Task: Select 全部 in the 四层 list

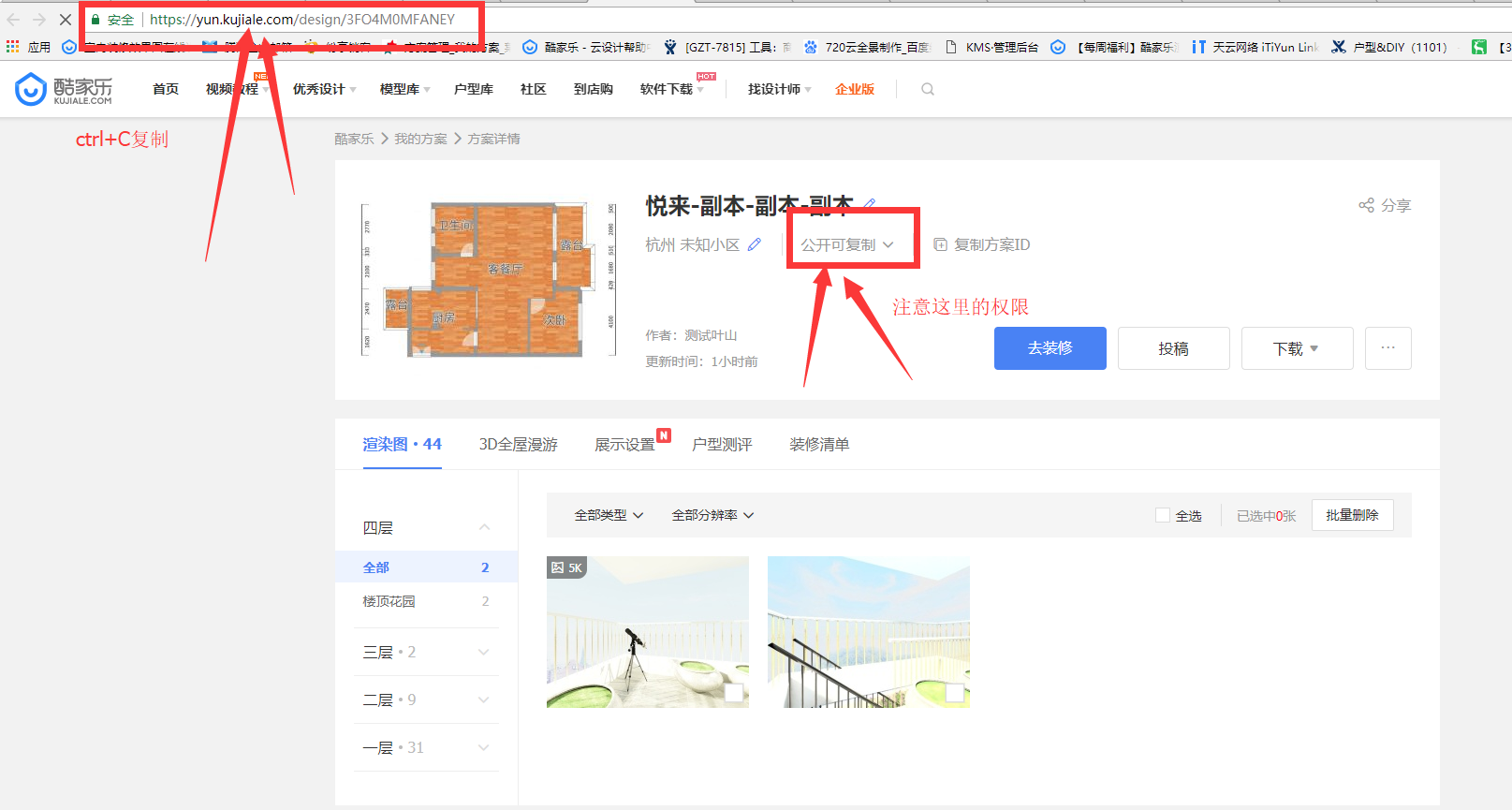Action: pyautogui.click(x=426, y=567)
